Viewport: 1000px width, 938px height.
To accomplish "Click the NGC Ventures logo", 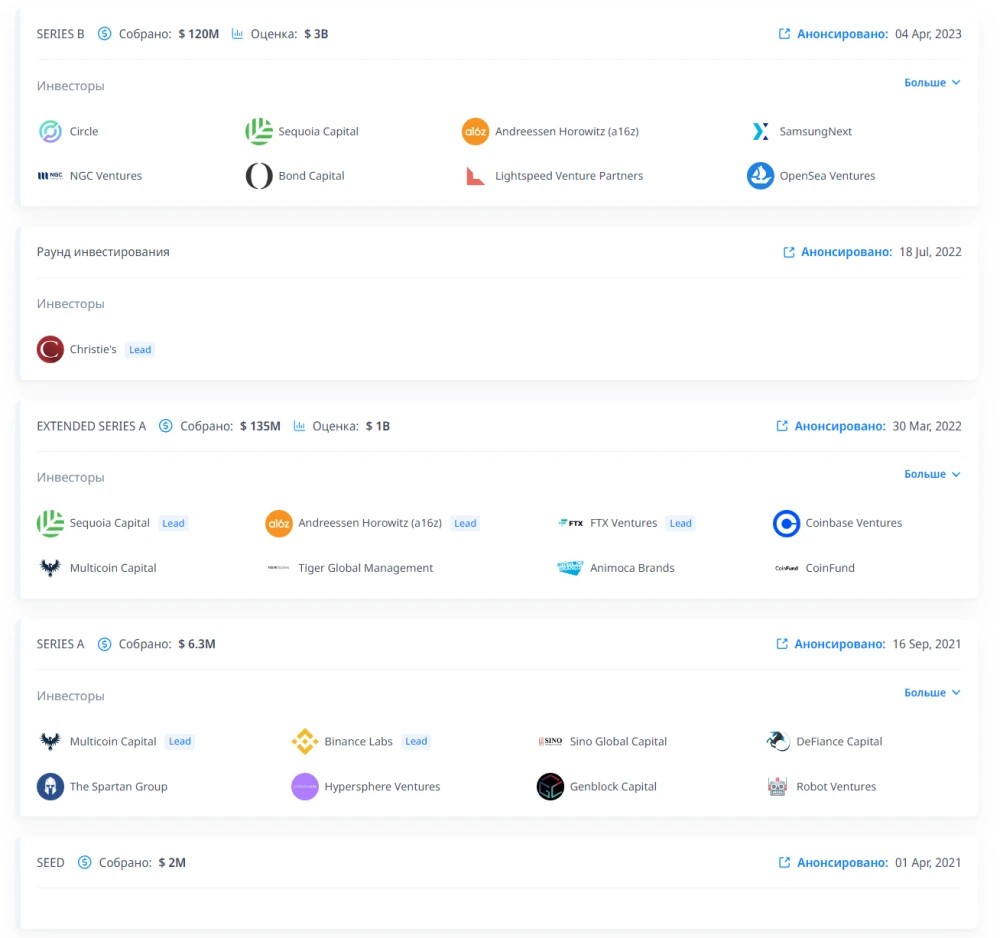I will [x=50, y=176].
